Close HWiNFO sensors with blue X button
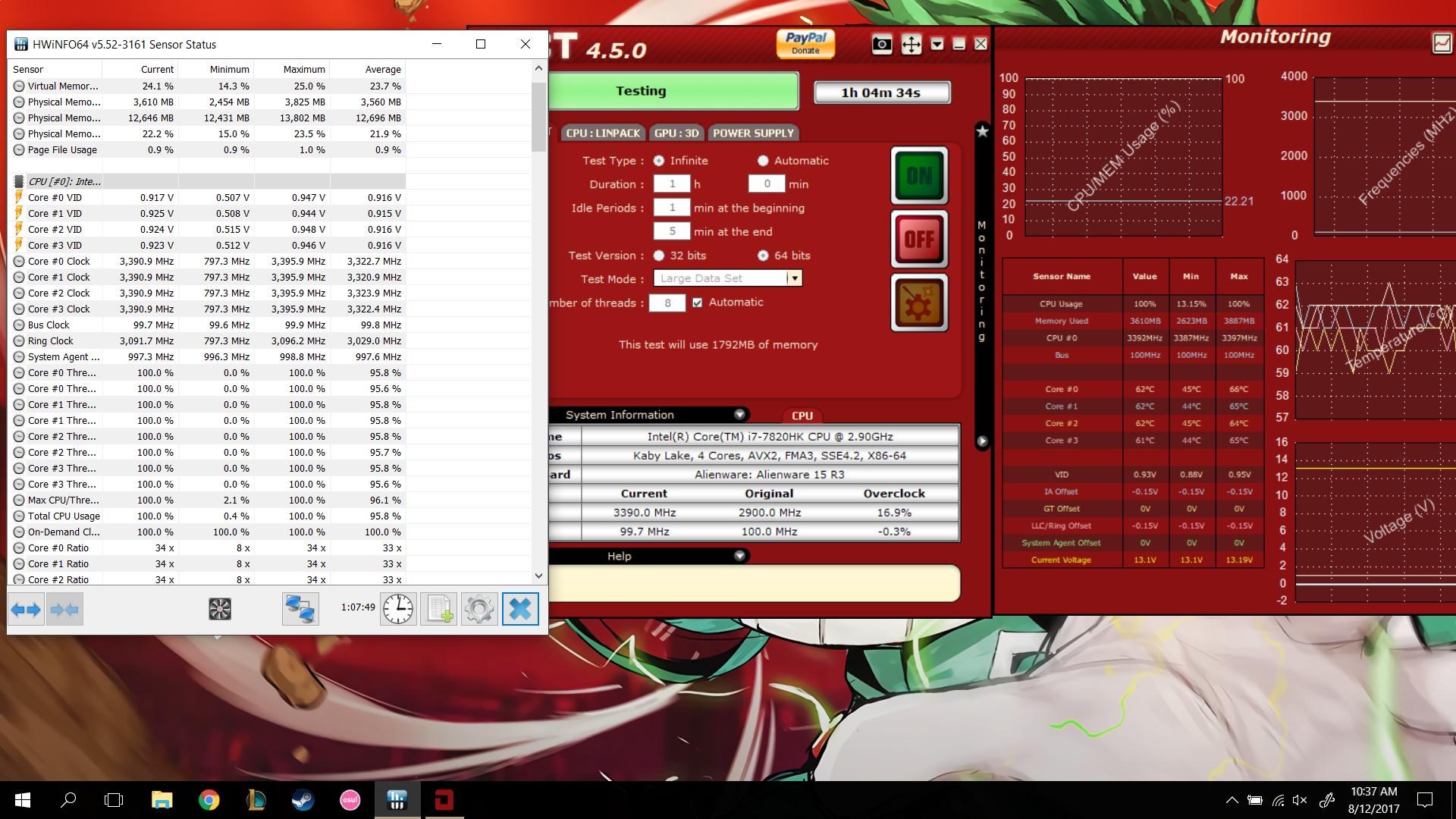The width and height of the screenshot is (1456, 819). coord(520,609)
